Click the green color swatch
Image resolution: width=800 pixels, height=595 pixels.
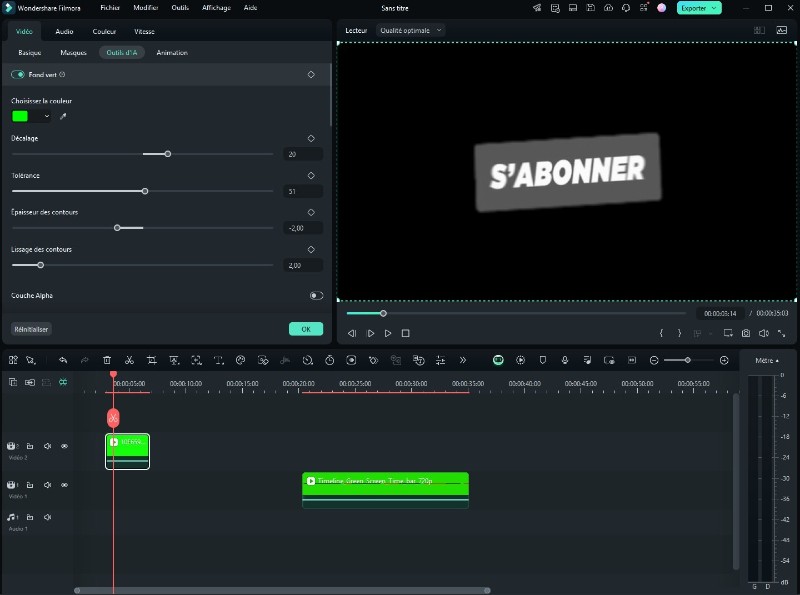point(20,116)
